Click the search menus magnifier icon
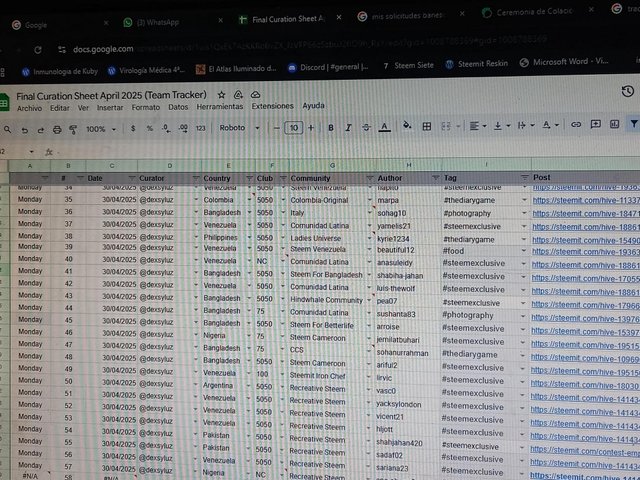Image resolution: width=640 pixels, height=480 pixels. coord(8,130)
